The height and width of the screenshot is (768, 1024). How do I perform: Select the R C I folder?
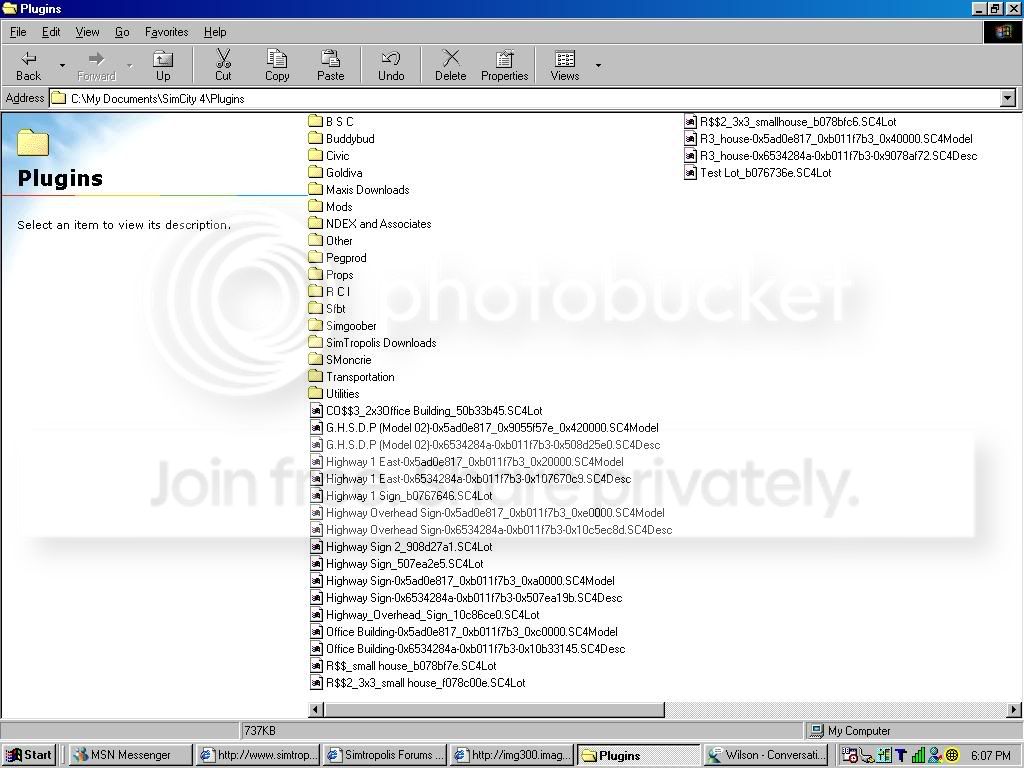(329, 291)
